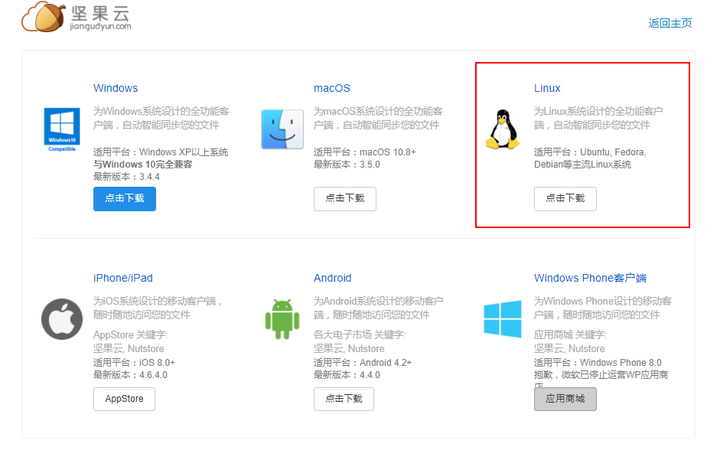720x460 pixels.
Task: Click the Apple logo icon
Action: click(x=62, y=319)
